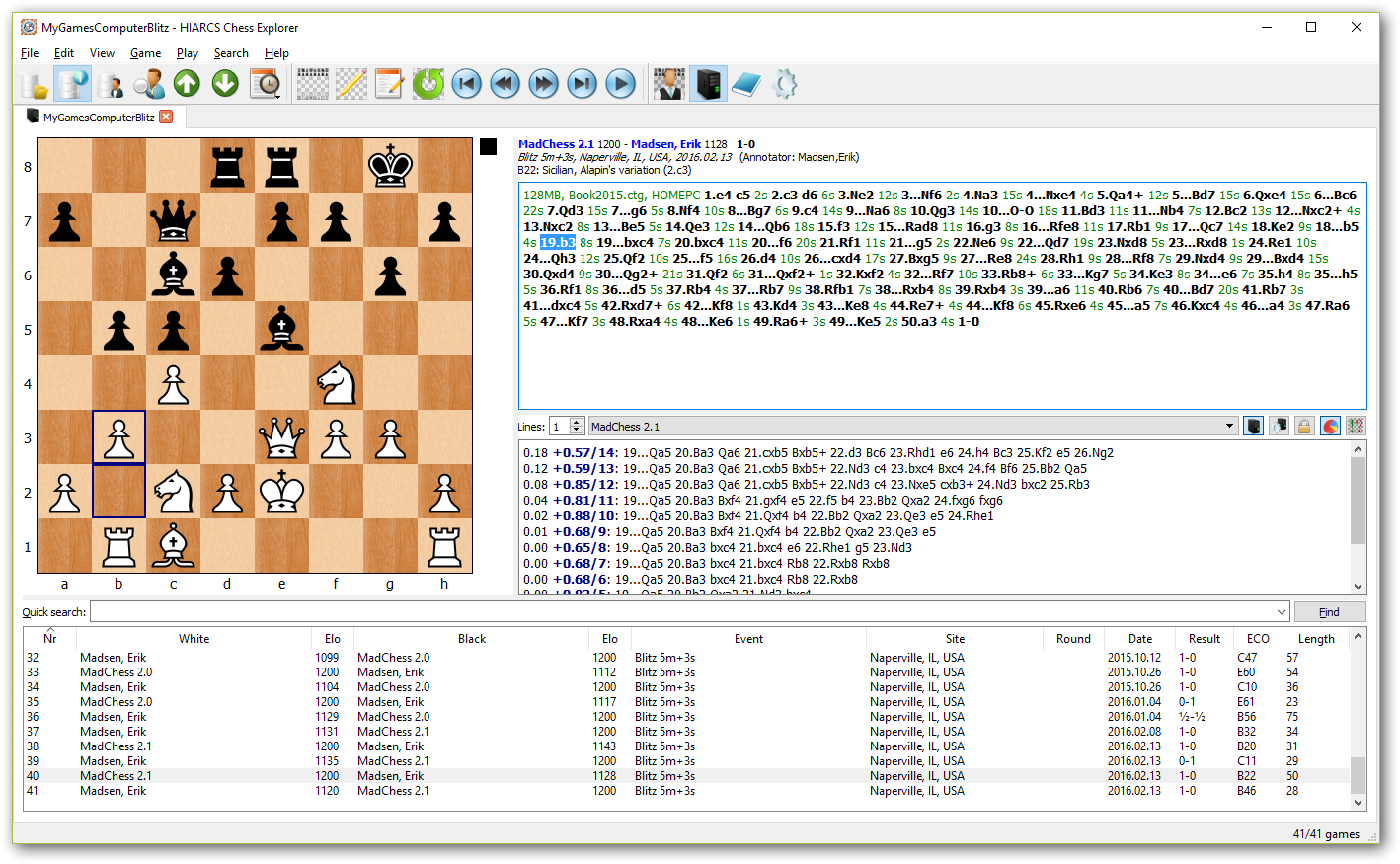
Task: Click the analysis panel scroll down arrow
Action: [x=1358, y=586]
